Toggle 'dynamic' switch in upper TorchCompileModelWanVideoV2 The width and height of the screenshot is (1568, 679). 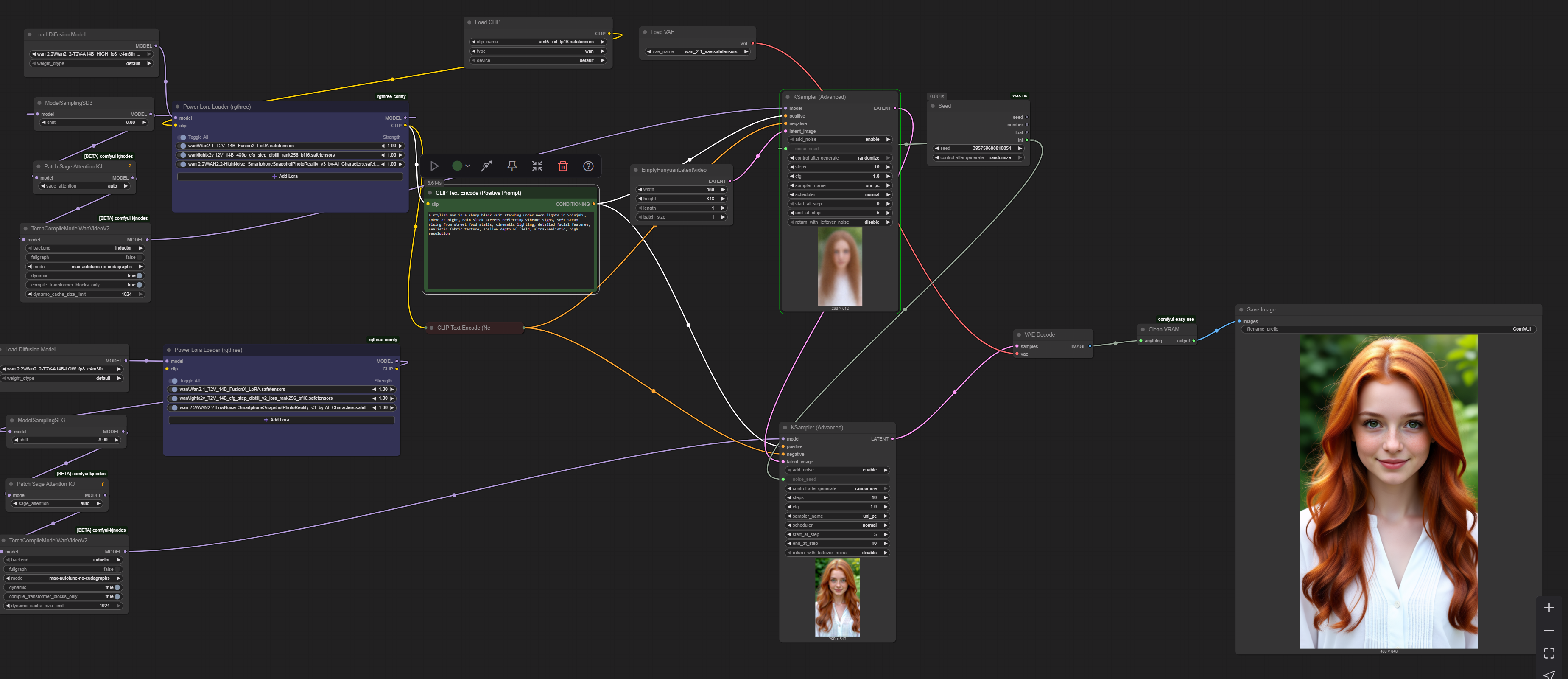coord(140,276)
